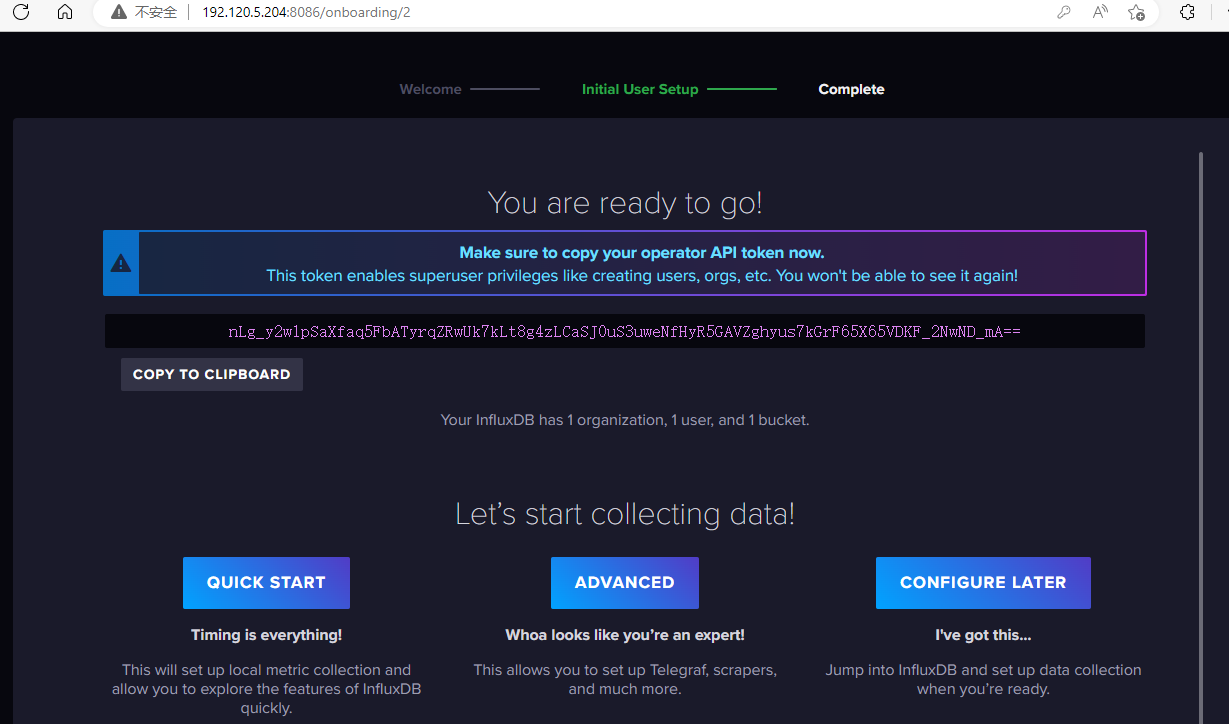Click the read aloud icon
Image resolution: width=1229 pixels, height=724 pixels.
click(x=1100, y=12)
